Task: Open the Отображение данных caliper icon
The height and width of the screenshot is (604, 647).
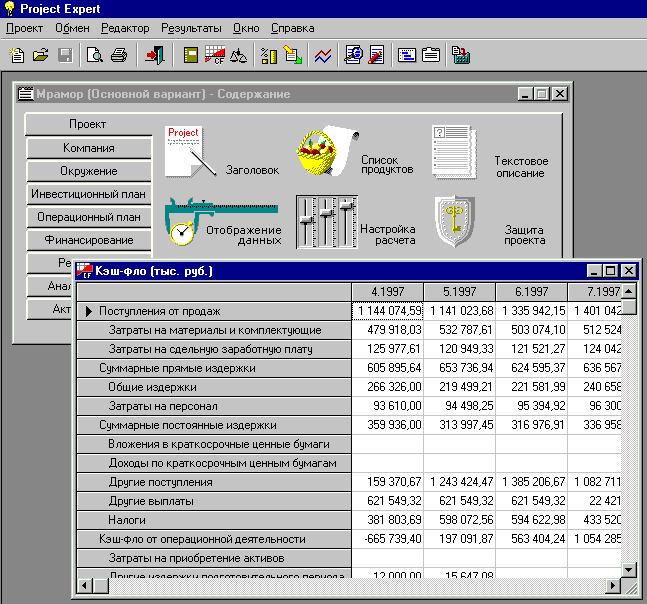Action: click(221, 221)
